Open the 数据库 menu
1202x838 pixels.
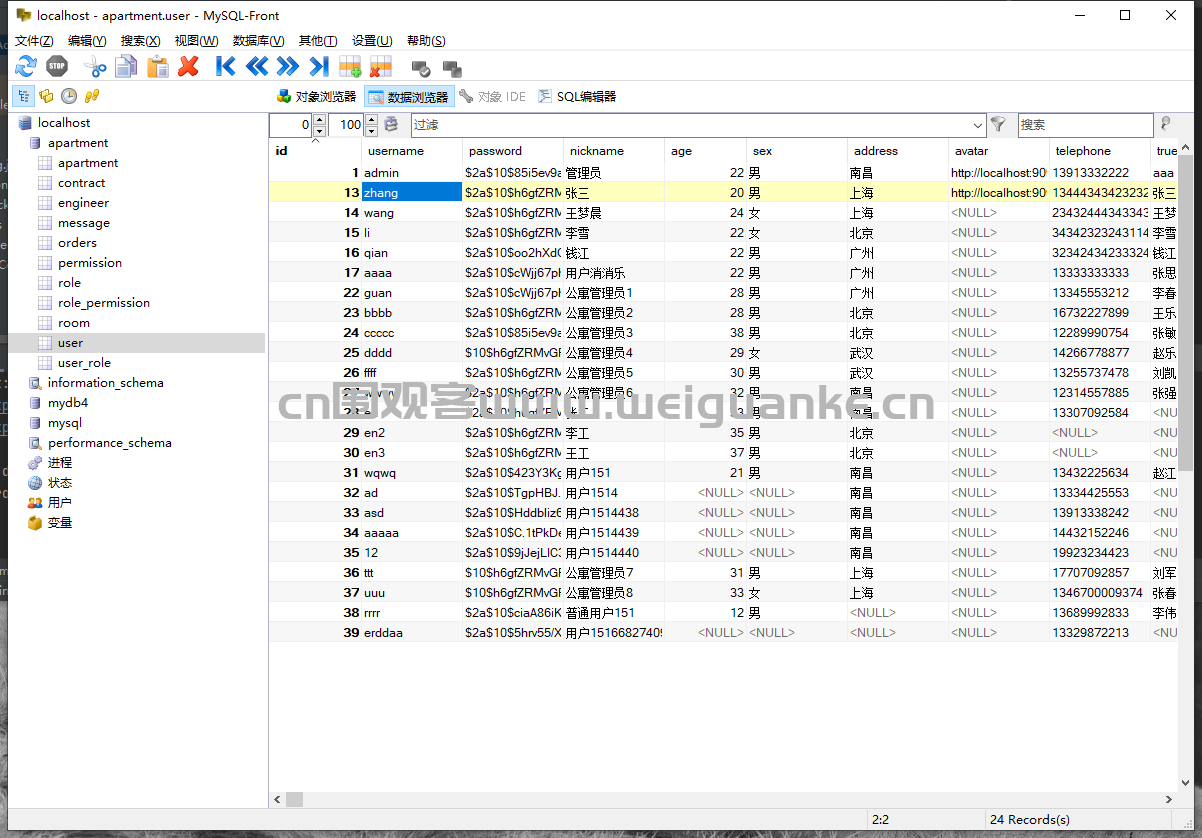pyautogui.click(x=258, y=41)
